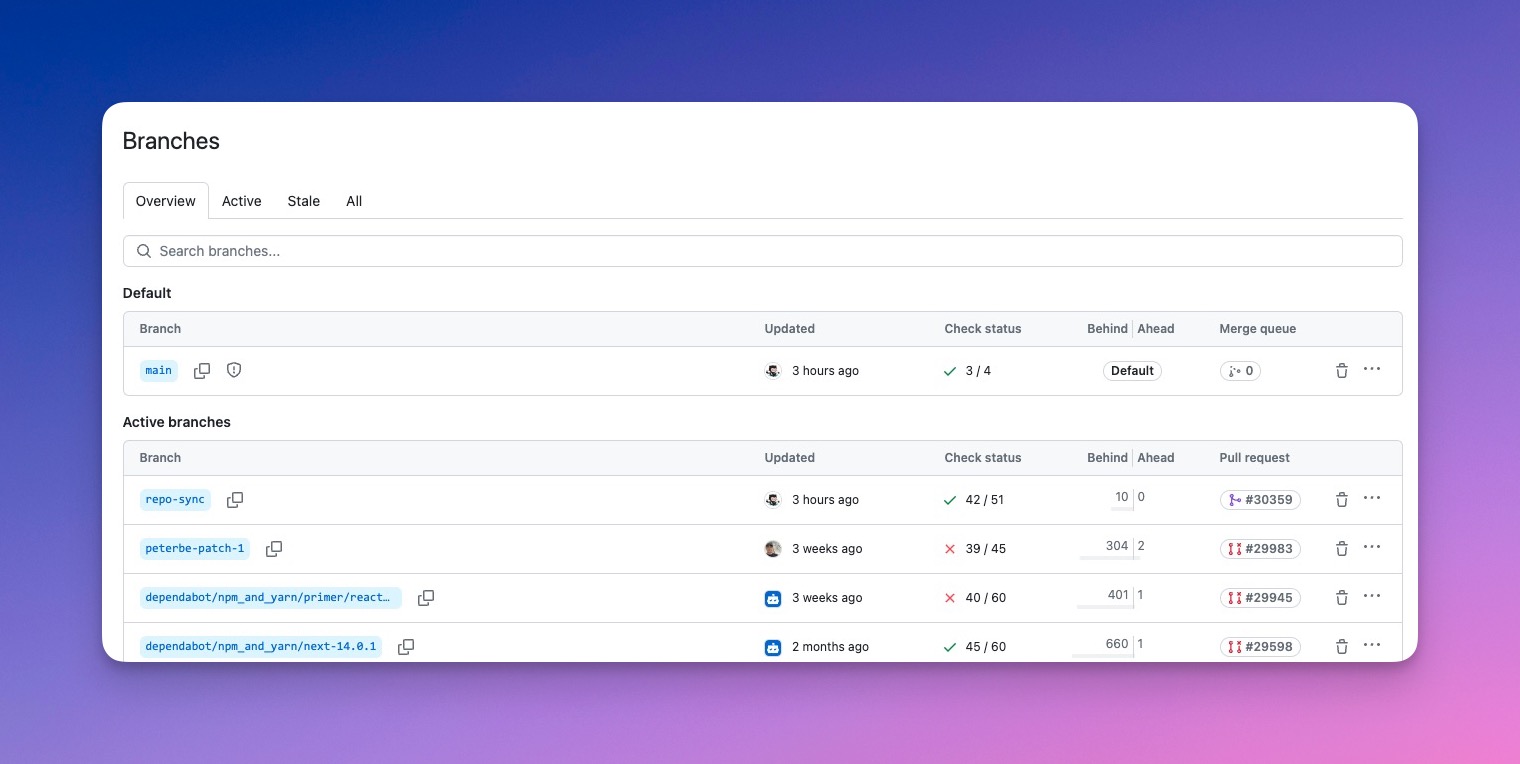The height and width of the screenshot is (764, 1520).
Task: Delete the repo-sync branch
Action: [1341, 499]
